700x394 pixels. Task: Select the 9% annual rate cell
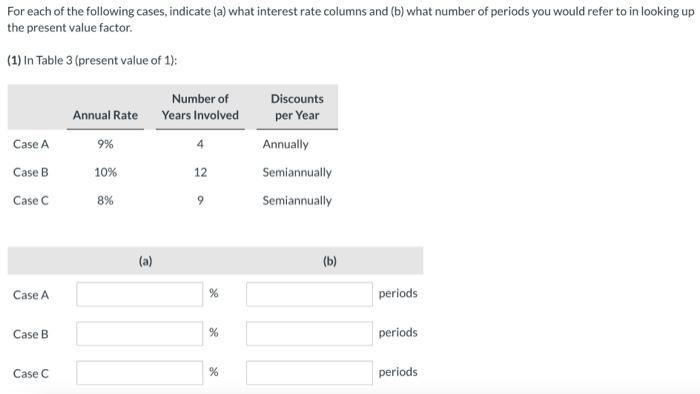point(105,144)
